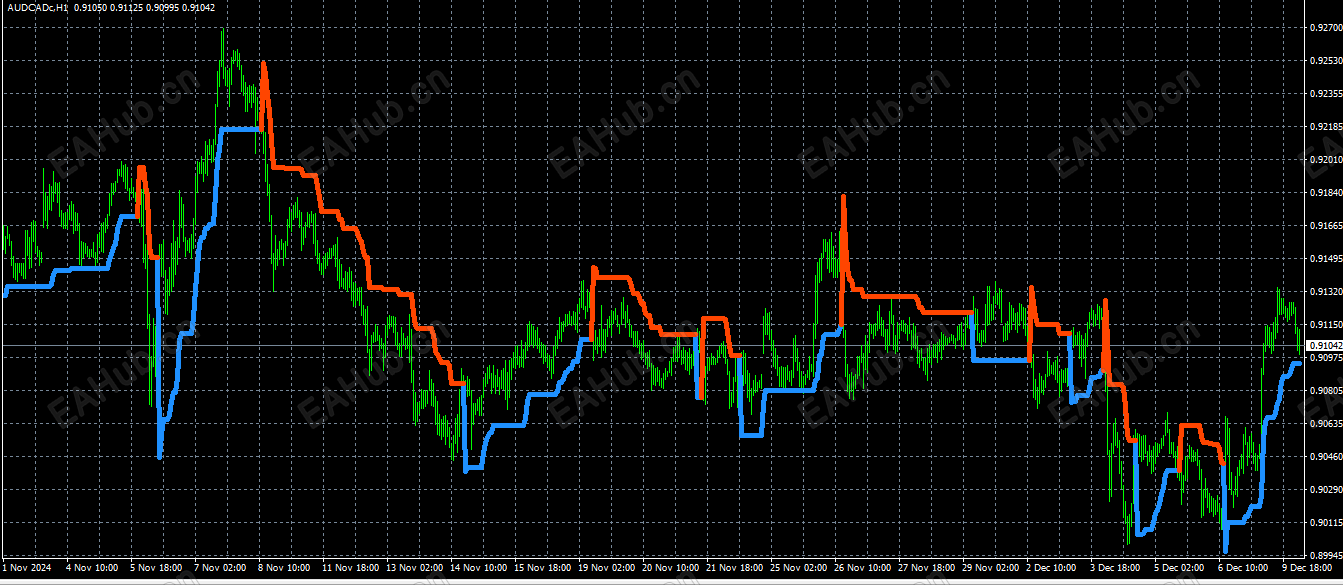Click the 0.91665 price axis label

pos(1325,226)
